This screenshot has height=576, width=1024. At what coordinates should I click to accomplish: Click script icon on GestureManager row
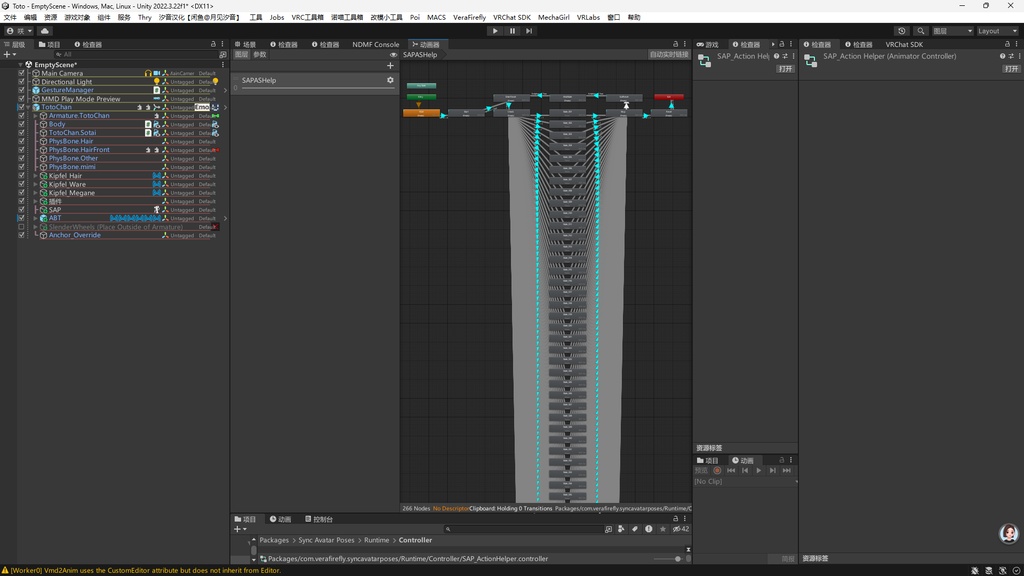tap(156, 90)
